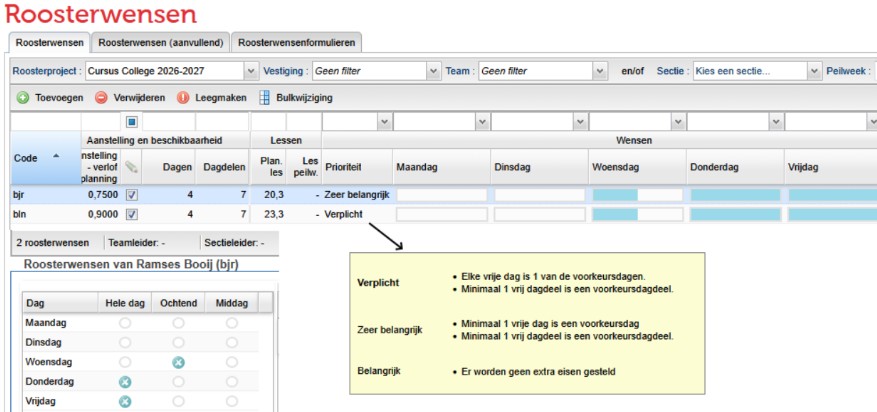Deselect the Woensdag Ochtend option
Viewport: 877px width, 412px height.
point(178,363)
